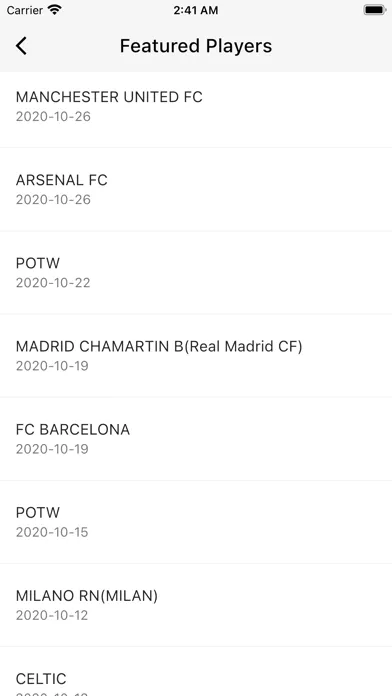Tap the 2:41 AM clock

tap(196, 10)
